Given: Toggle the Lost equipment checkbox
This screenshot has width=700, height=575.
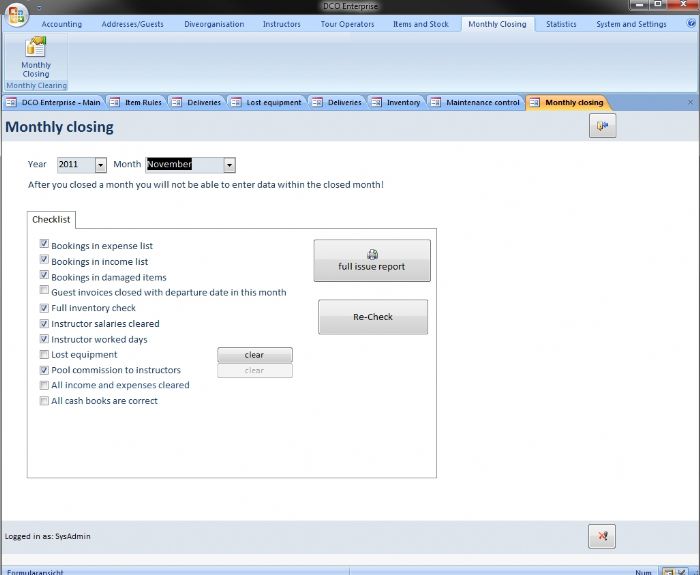Looking at the screenshot, I should [x=44, y=355].
